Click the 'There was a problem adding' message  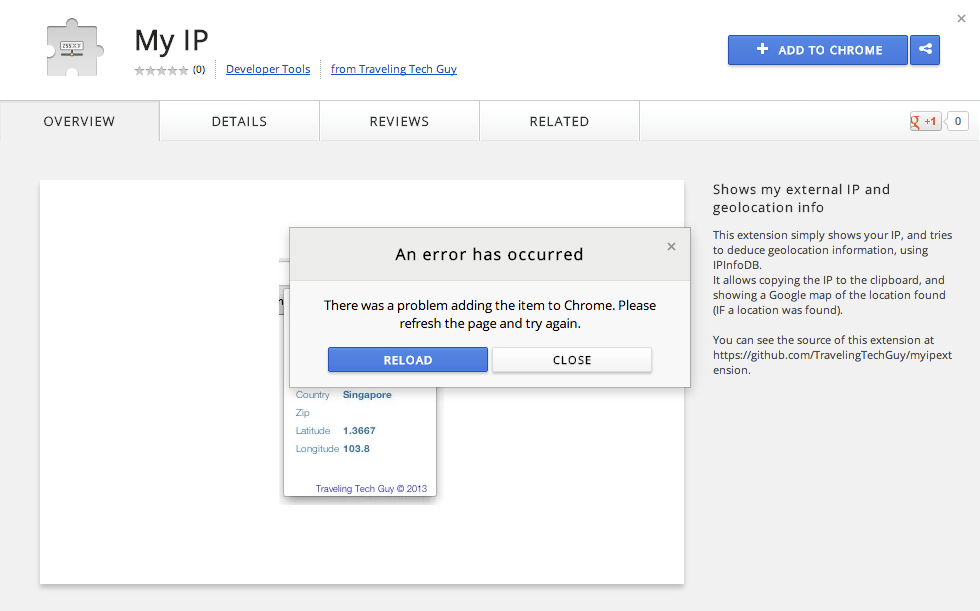(x=490, y=314)
